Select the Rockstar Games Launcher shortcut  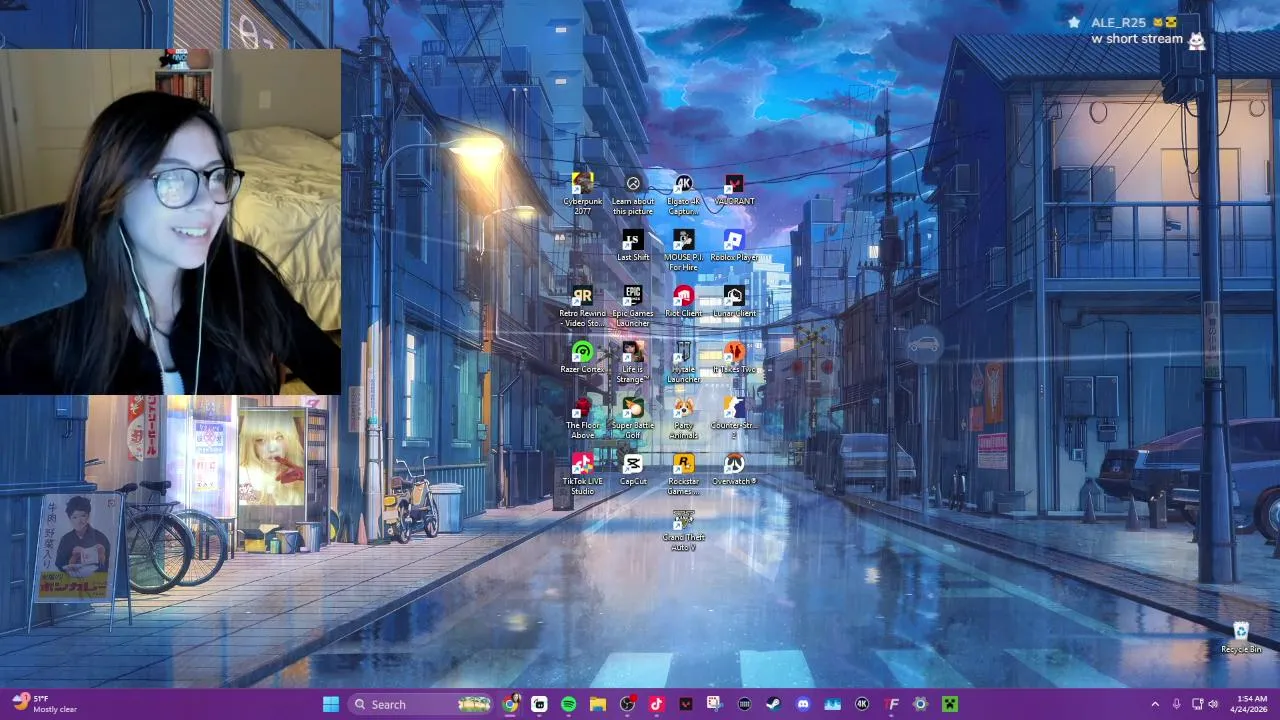pos(683,473)
